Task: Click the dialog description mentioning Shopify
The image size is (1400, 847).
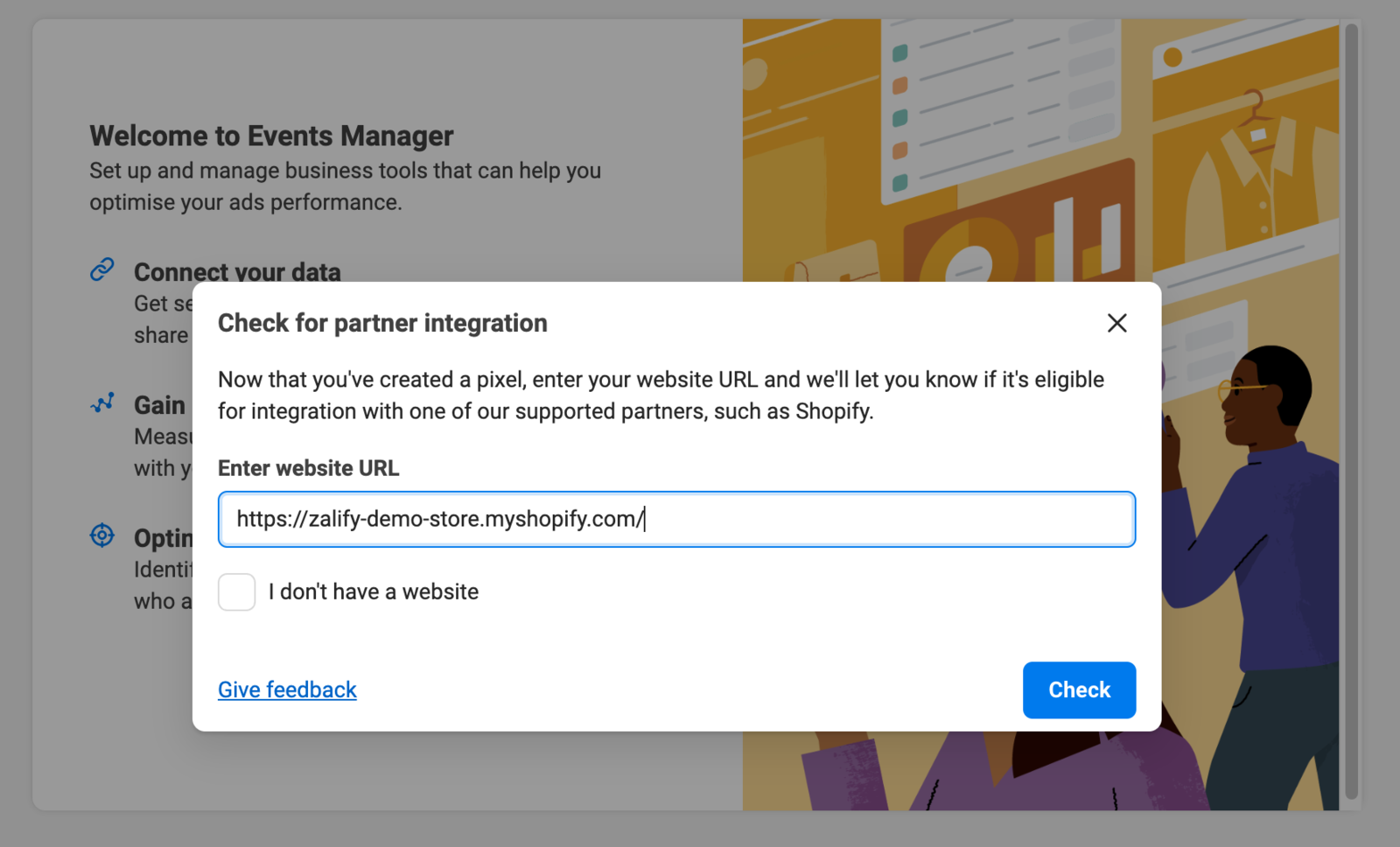Action: tap(661, 395)
